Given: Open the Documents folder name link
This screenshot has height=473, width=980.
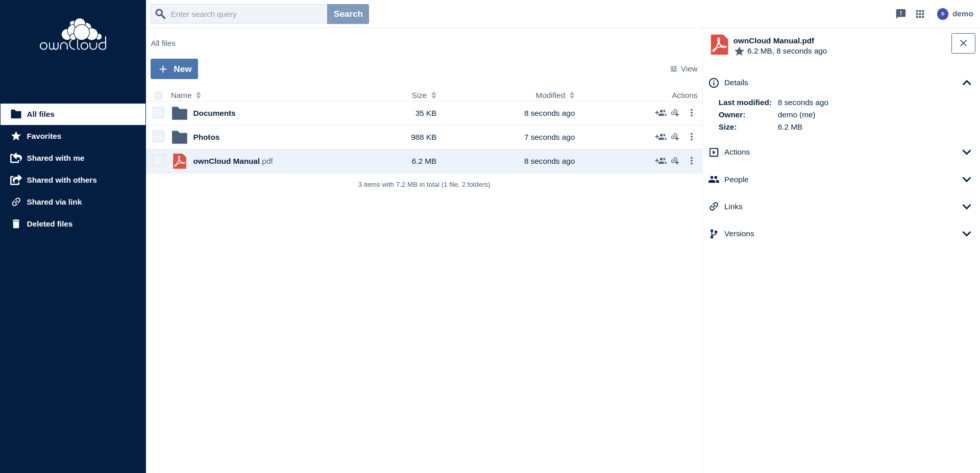Looking at the screenshot, I should [214, 113].
